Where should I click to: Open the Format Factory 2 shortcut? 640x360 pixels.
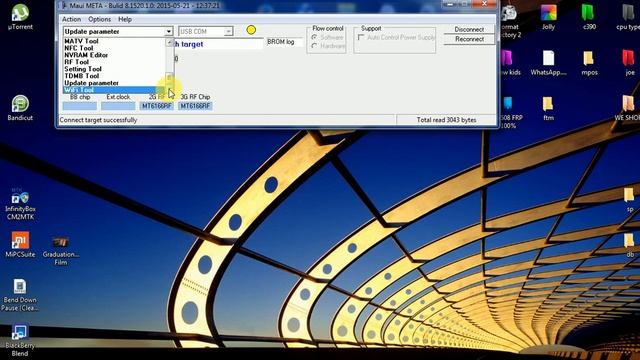[x=510, y=21]
